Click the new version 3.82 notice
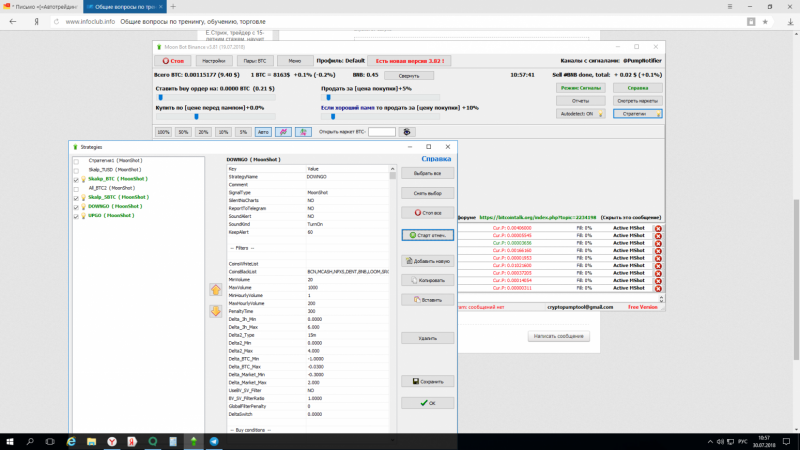This screenshot has width=800, height=450. click(x=409, y=61)
